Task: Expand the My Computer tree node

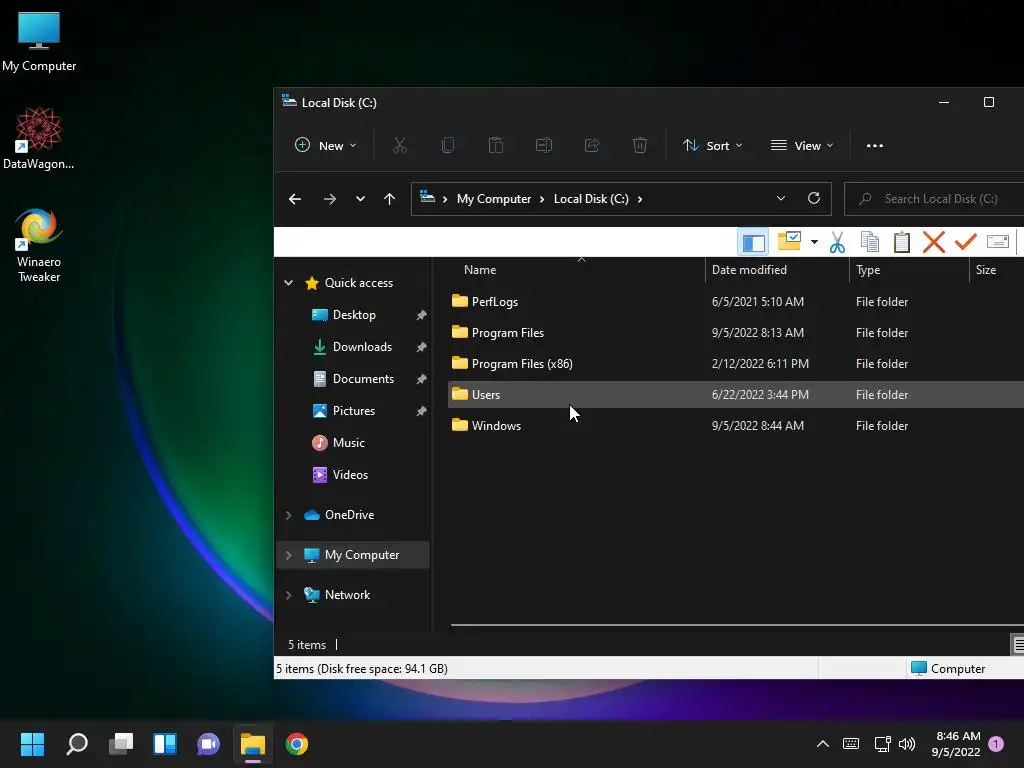Action: [289, 555]
